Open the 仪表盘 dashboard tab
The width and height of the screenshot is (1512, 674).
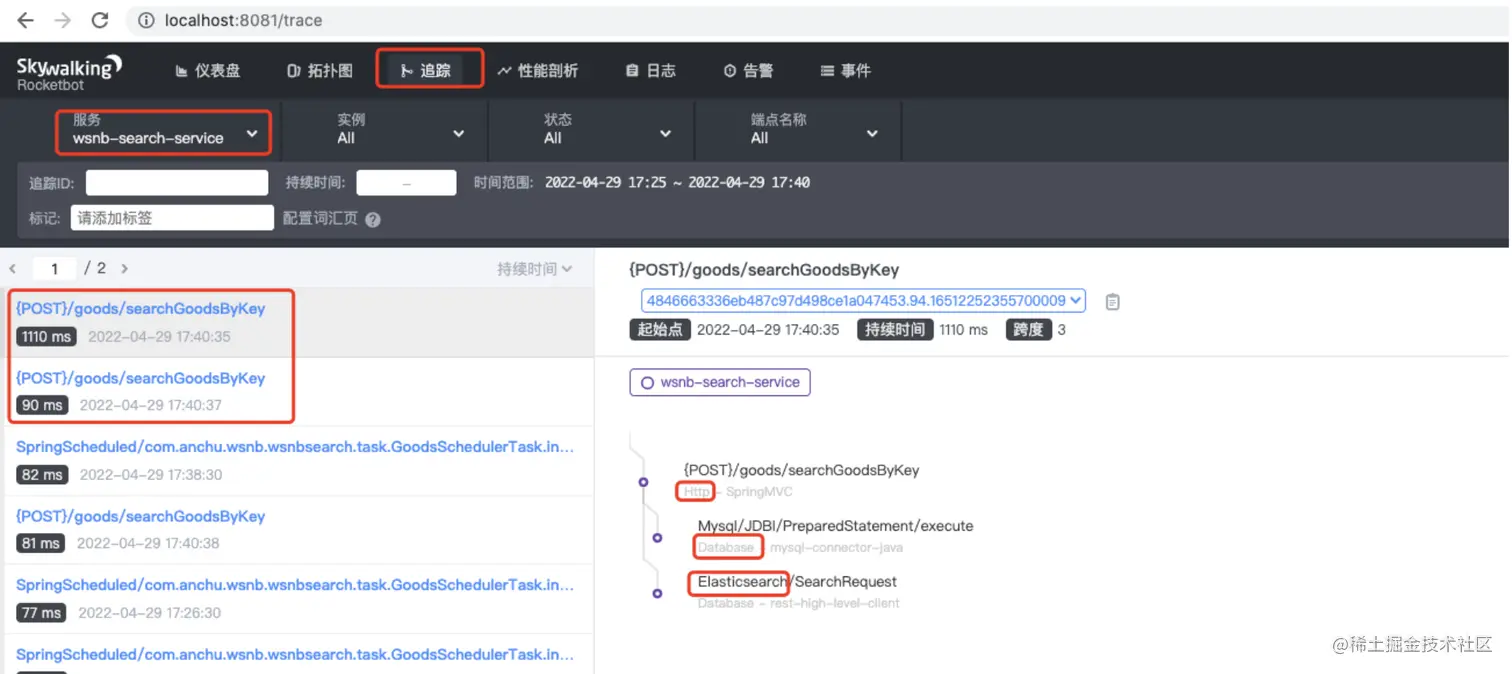coord(208,71)
